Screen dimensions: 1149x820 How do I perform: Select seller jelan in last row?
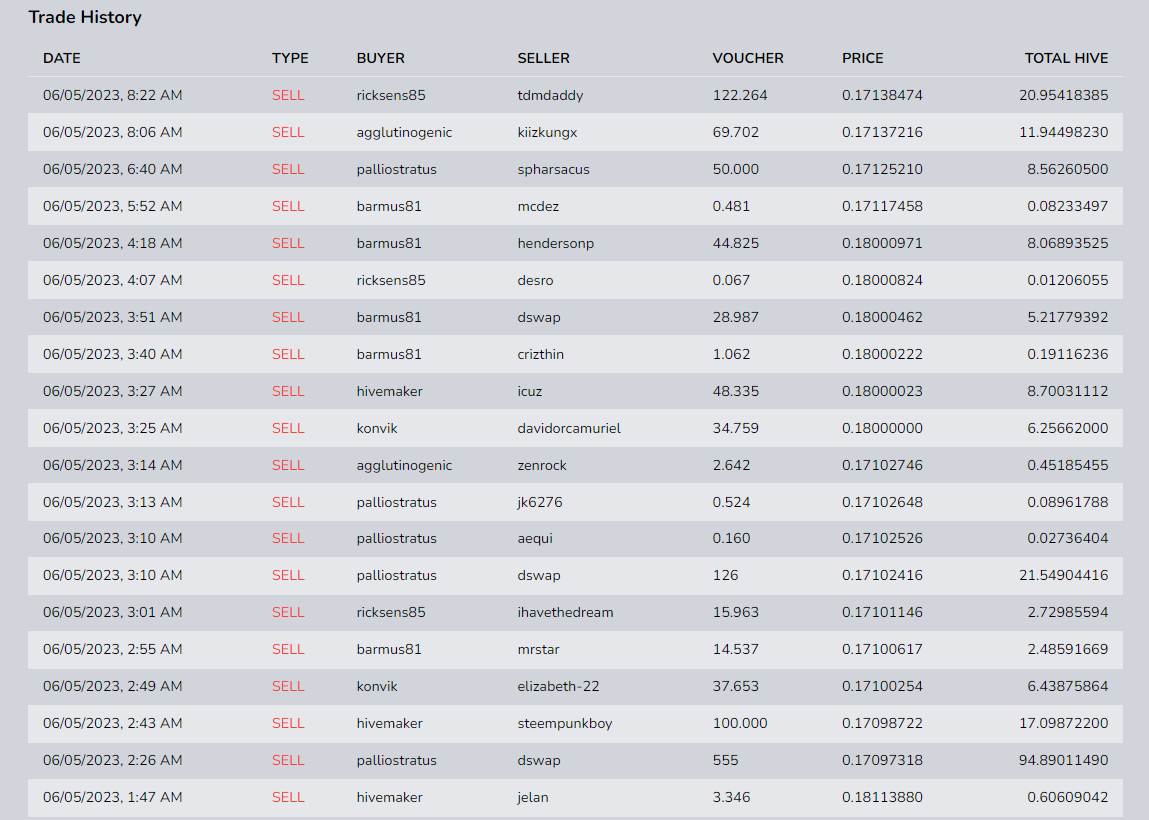pos(533,797)
